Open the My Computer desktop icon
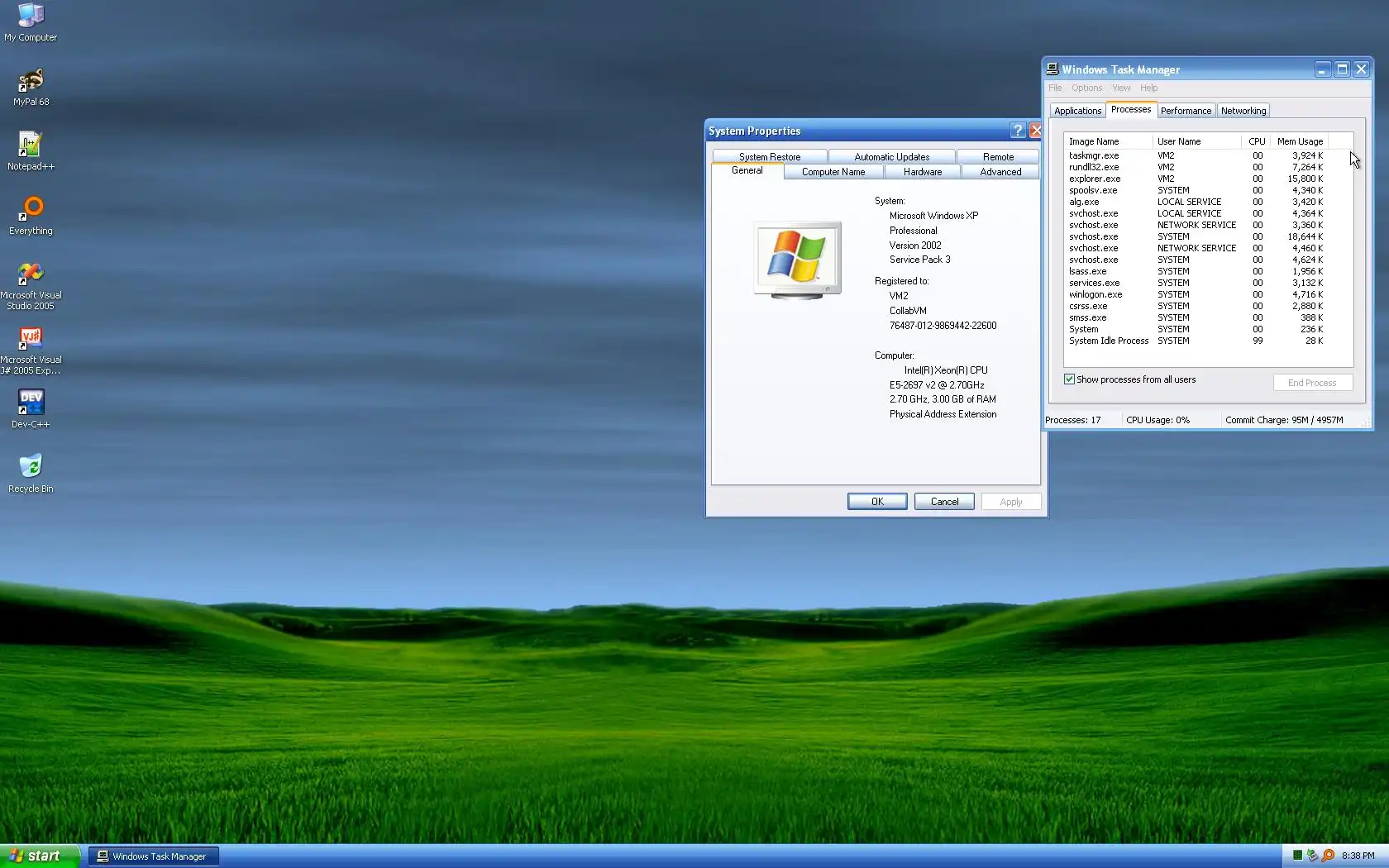 click(31, 23)
